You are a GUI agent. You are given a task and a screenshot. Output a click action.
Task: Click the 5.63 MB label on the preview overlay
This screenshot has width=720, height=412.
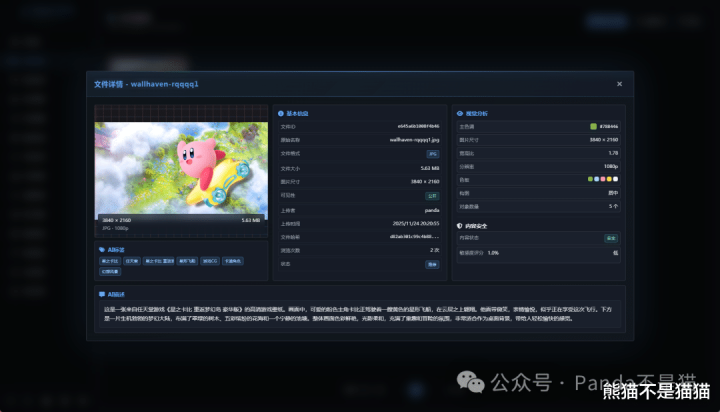click(251, 220)
